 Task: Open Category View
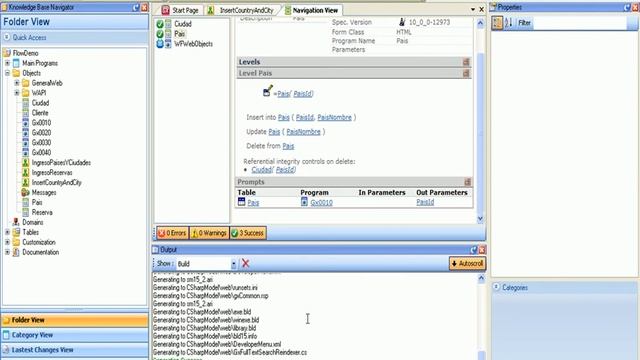pos(75,335)
